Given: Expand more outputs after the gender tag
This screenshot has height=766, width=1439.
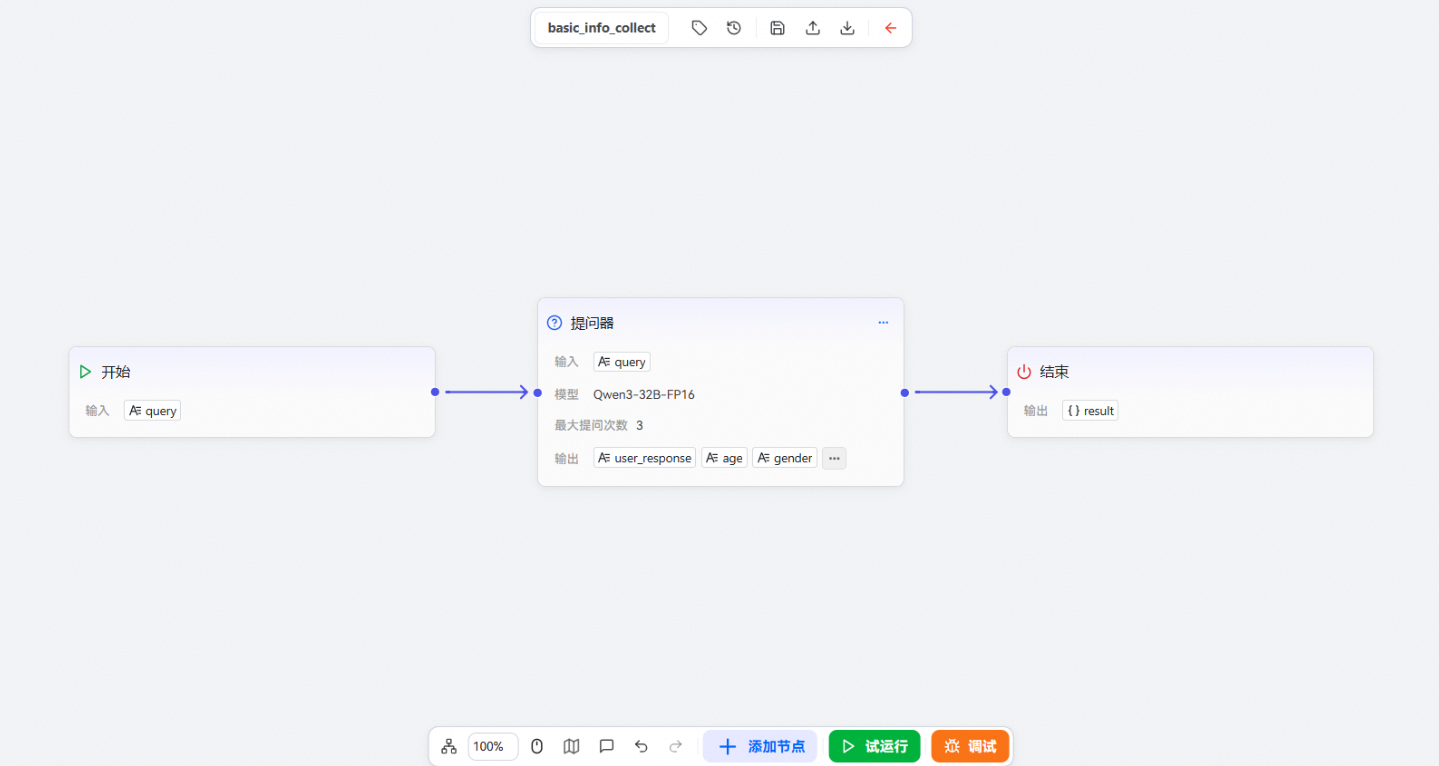Looking at the screenshot, I should coord(834,458).
